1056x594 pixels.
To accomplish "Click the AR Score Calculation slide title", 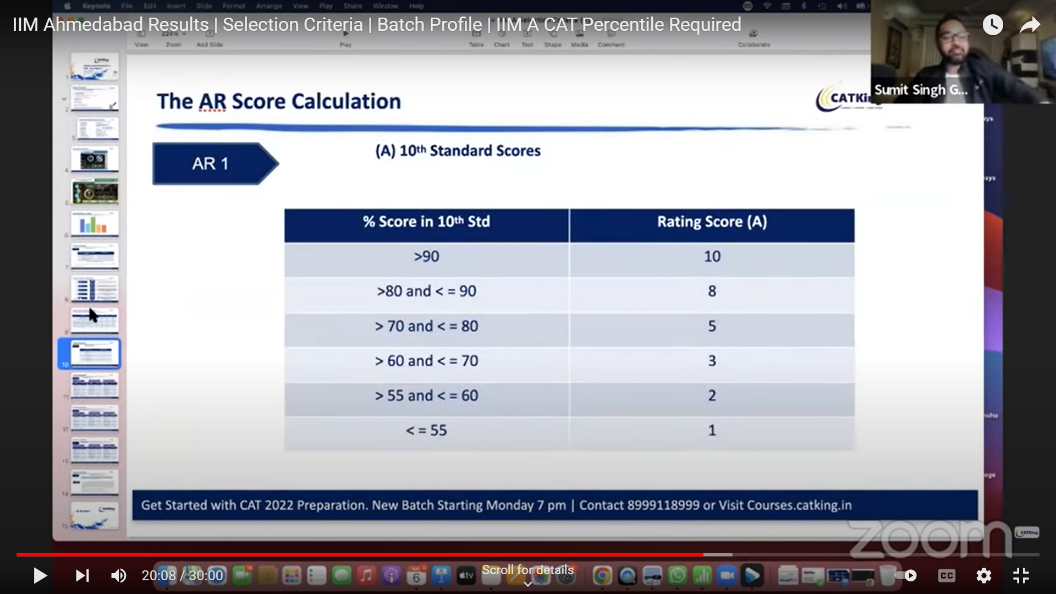I will coord(279,102).
